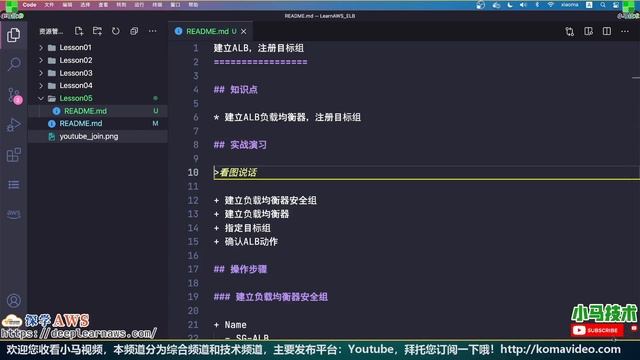Refresh the explorer file tree

pos(116,31)
